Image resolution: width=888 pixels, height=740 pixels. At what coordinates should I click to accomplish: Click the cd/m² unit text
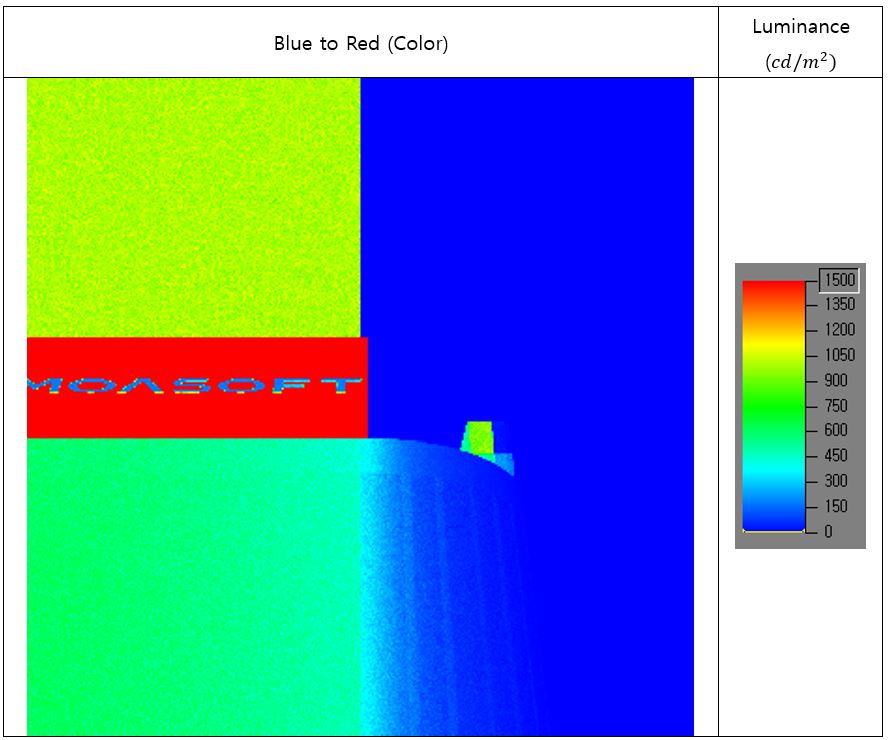click(x=801, y=61)
